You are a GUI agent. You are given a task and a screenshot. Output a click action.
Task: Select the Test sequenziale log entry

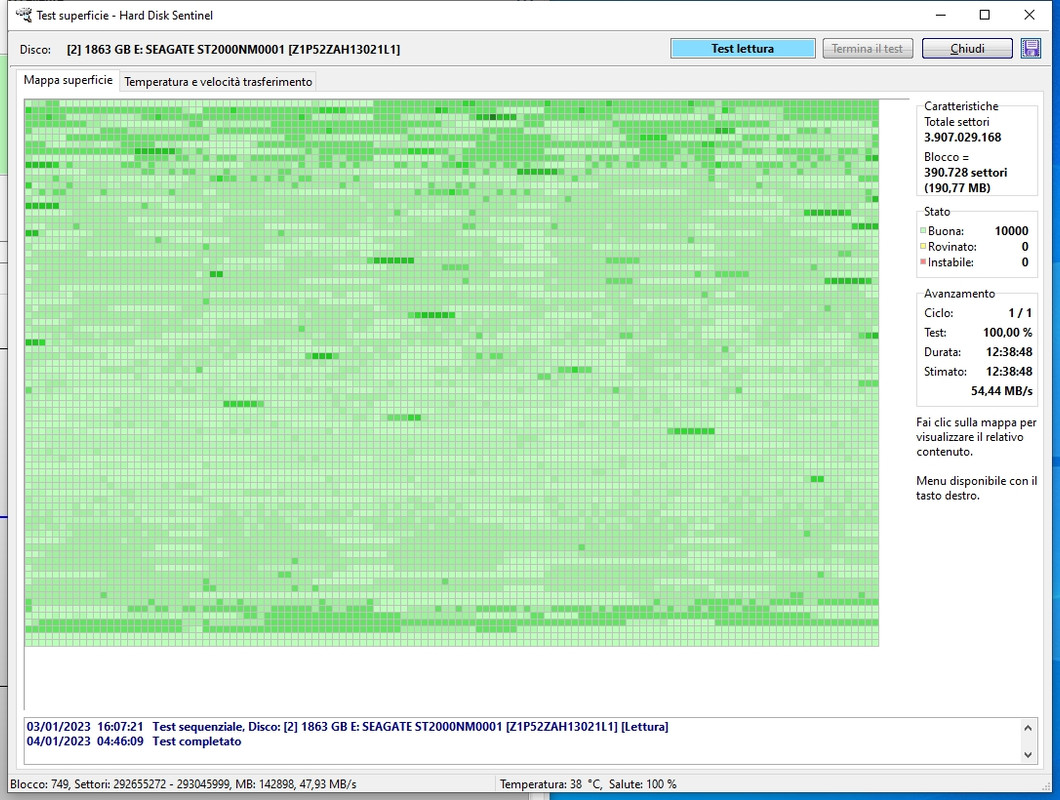coord(347,727)
